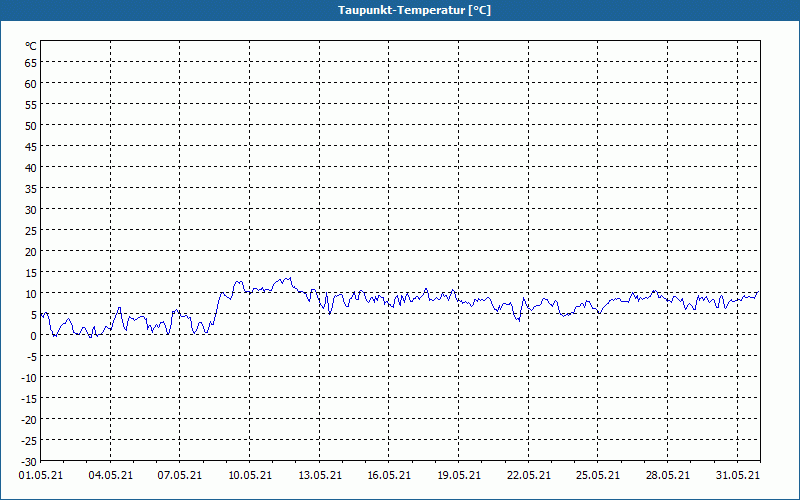Click the 10.05.21 date label

point(249,476)
